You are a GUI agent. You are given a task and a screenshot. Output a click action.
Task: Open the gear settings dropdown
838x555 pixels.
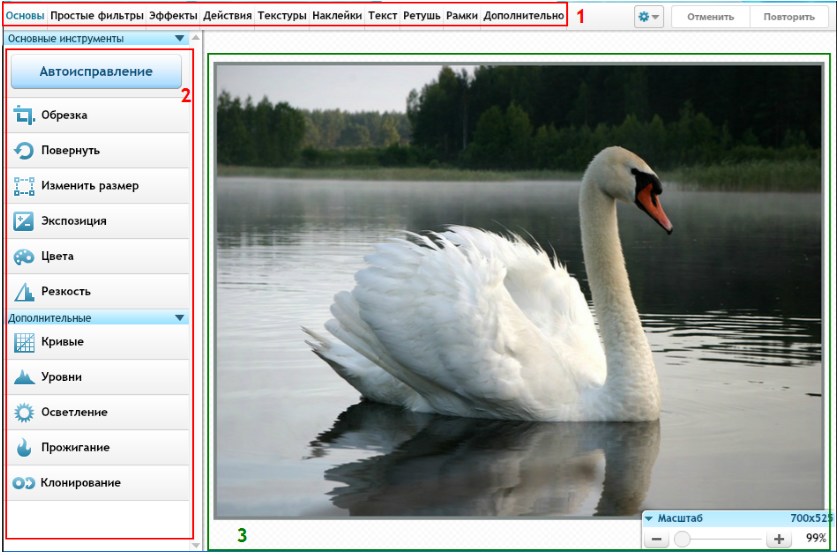[648, 17]
